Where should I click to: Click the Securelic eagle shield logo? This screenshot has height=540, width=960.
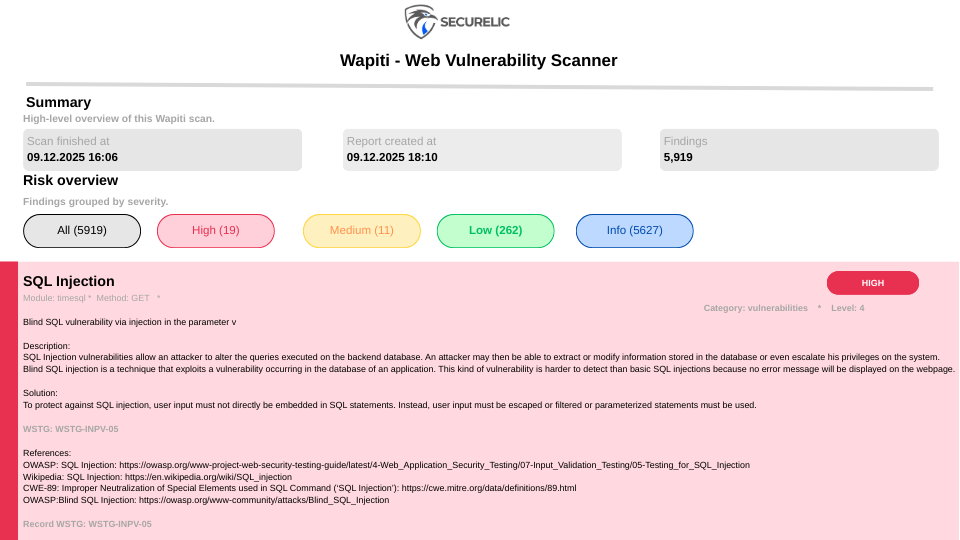pyautogui.click(x=421, y=21)
